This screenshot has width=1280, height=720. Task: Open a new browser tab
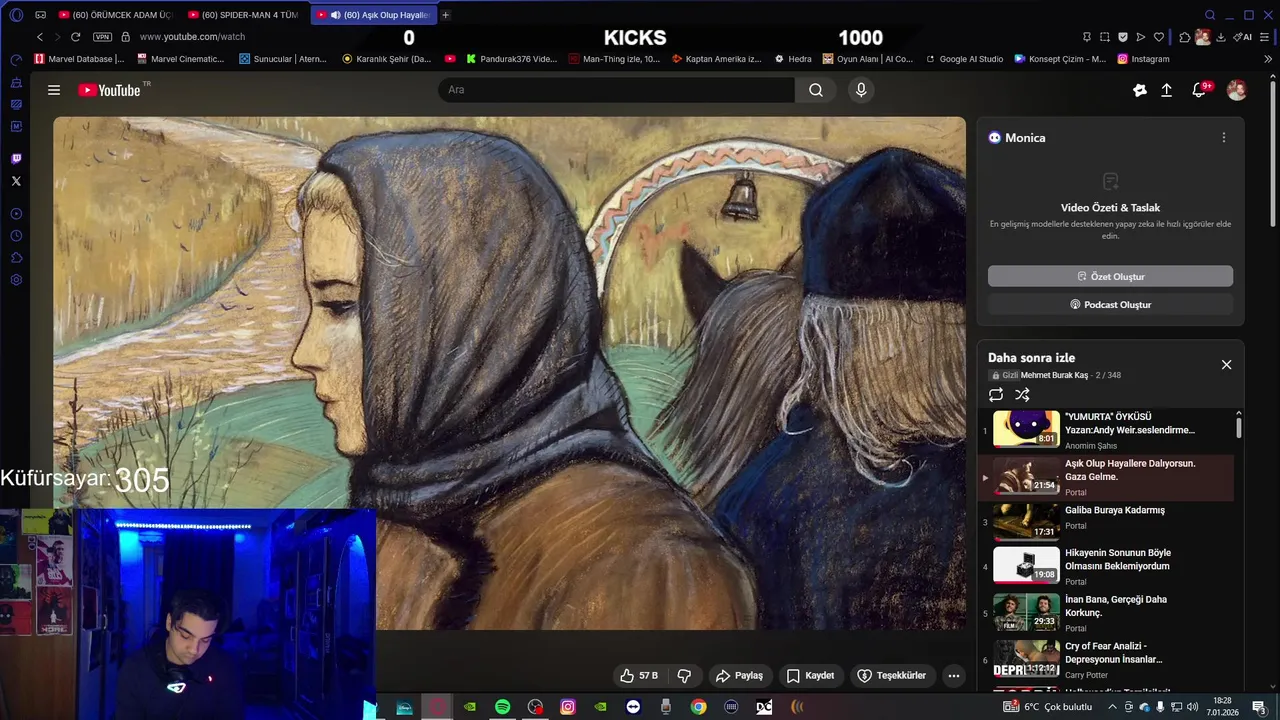tap(446, 15)
